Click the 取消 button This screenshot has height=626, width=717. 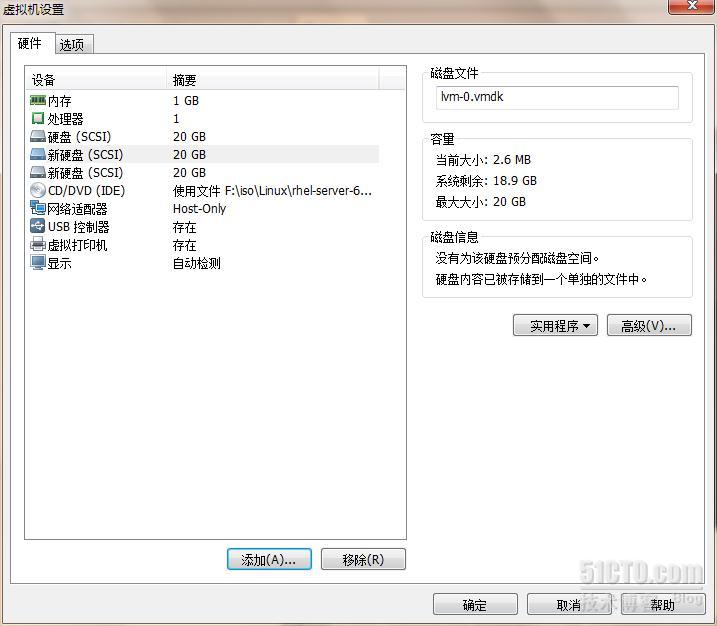coord(569,605)
